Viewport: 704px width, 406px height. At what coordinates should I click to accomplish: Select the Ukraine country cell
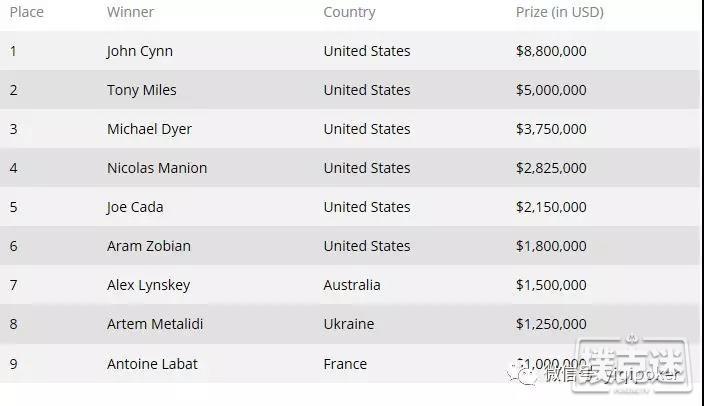(348, 324)
